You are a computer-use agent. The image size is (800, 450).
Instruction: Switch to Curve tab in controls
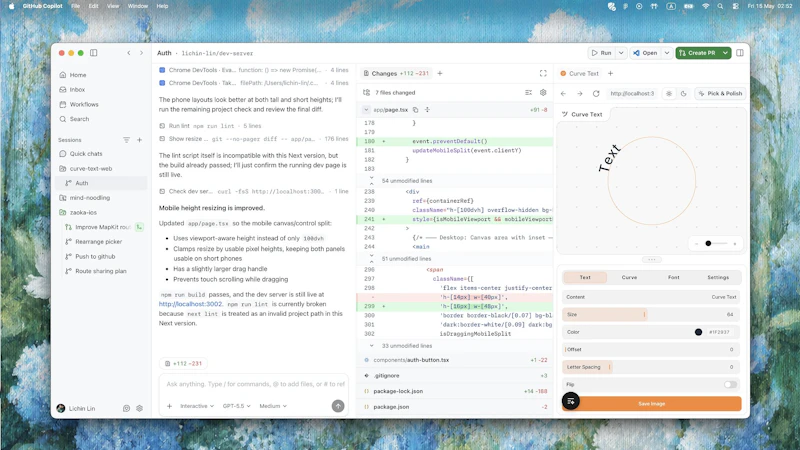click(629, 277)
